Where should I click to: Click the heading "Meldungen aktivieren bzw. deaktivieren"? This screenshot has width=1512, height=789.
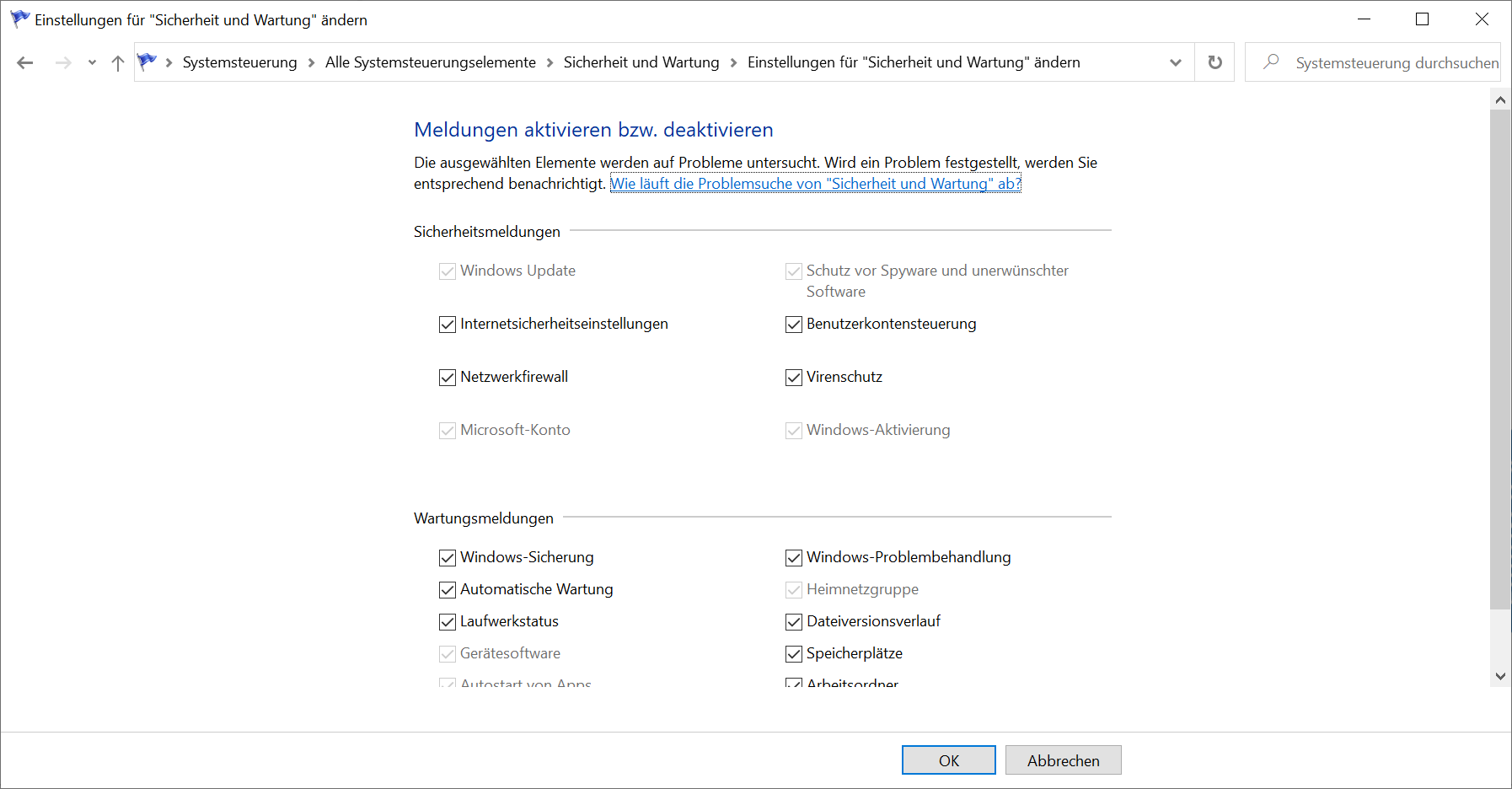tap(594, 130)
